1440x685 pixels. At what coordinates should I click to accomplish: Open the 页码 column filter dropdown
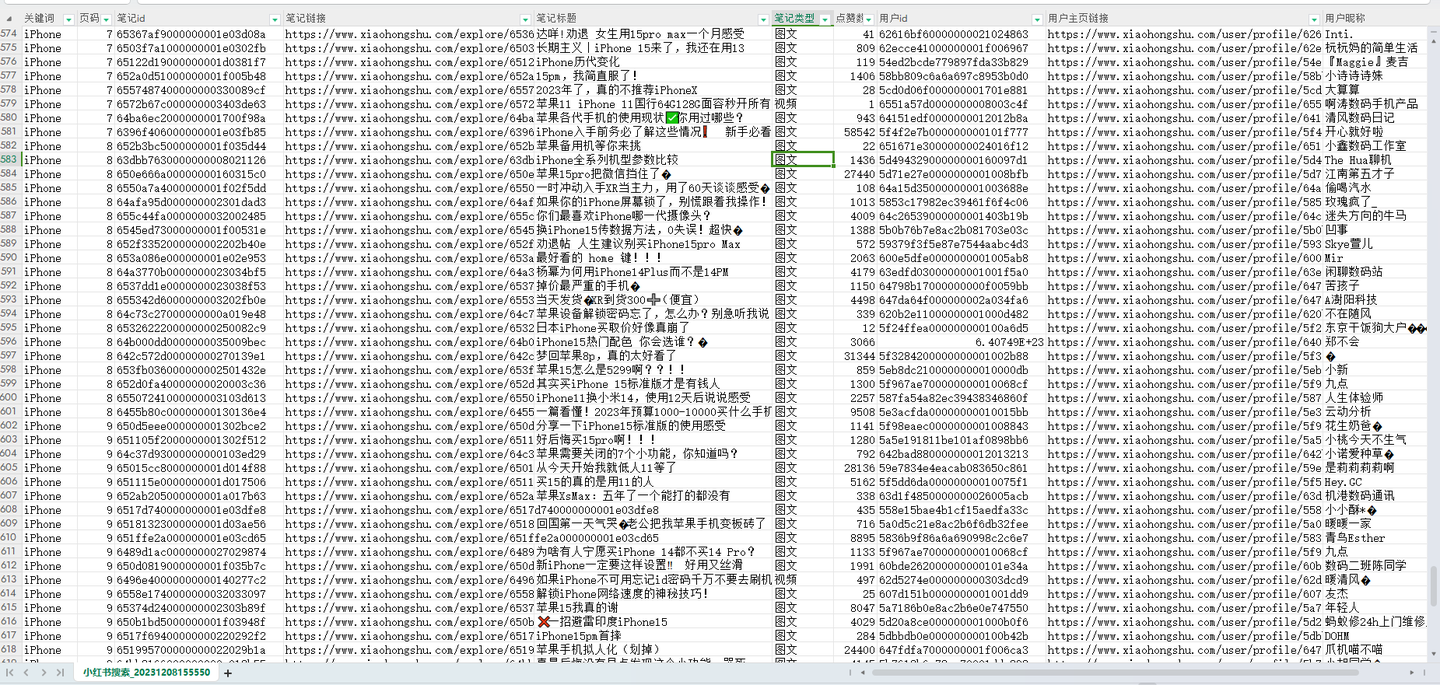coord(107,19)
